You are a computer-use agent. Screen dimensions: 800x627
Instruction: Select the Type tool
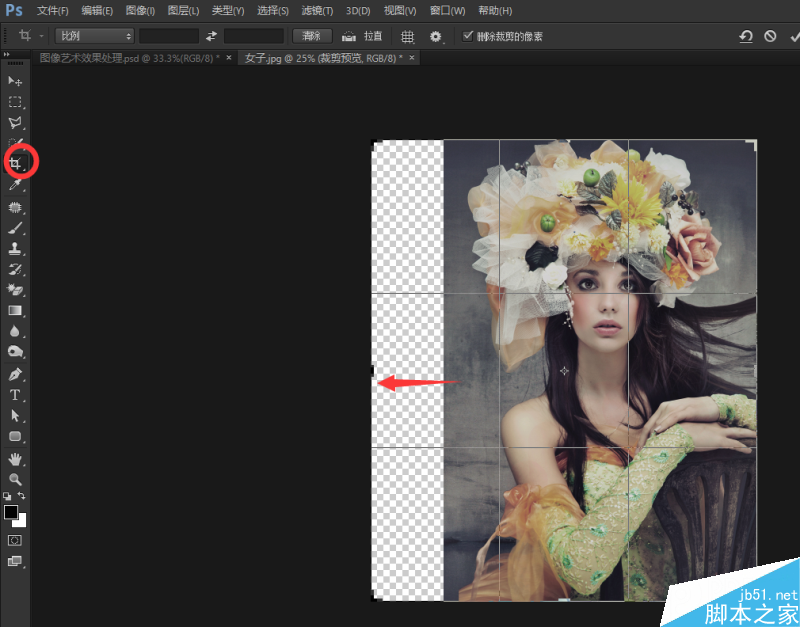15,395
